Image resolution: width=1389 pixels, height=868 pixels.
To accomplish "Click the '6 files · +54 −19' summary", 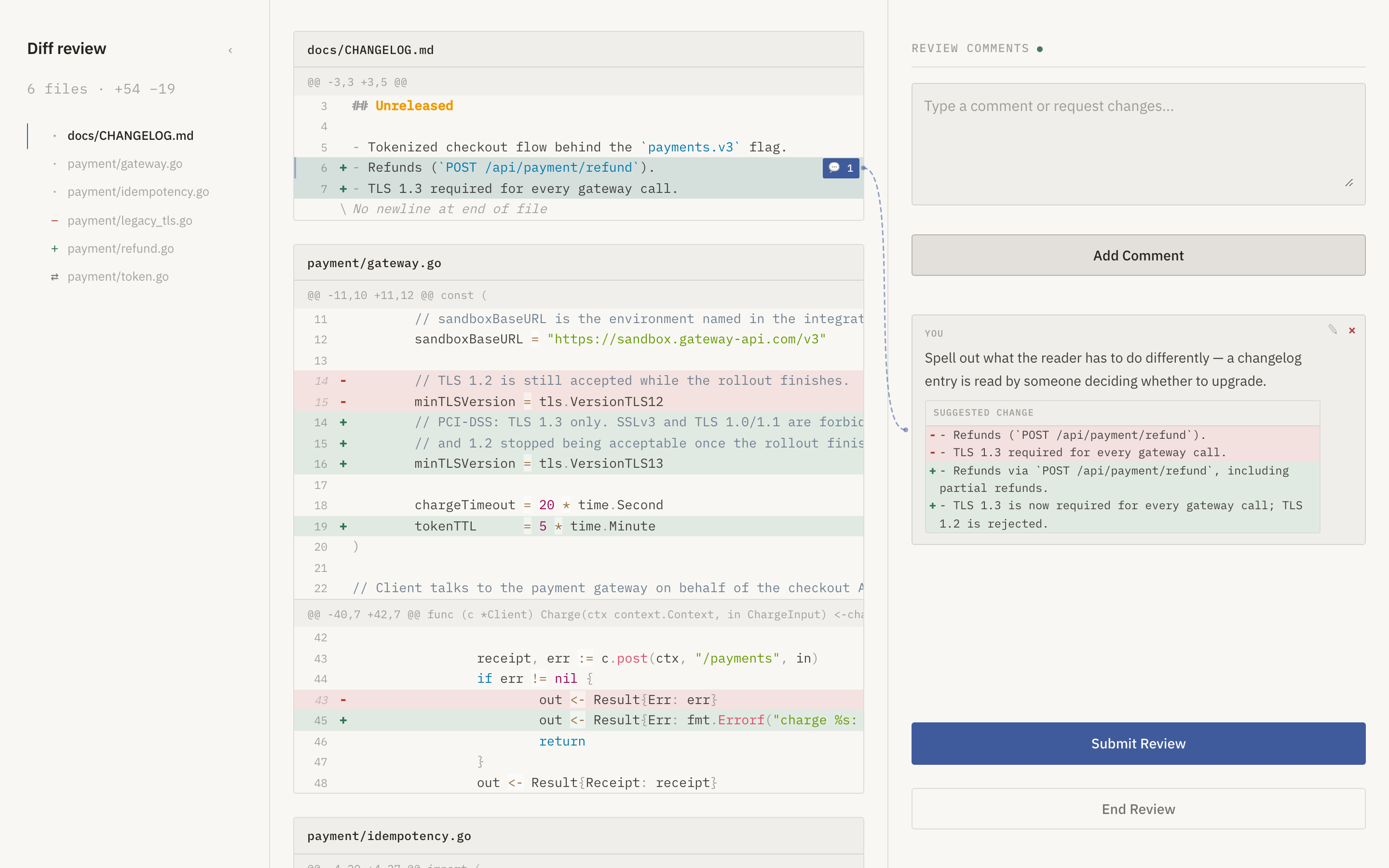I will (x=101, y=89).
